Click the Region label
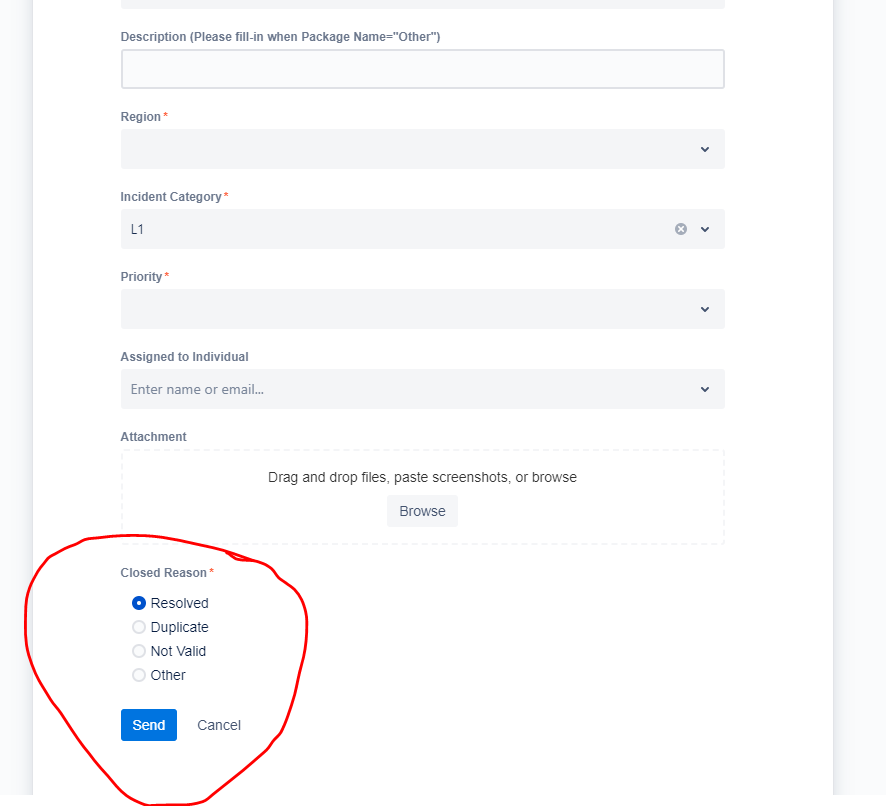This screenshot has height=806, width=886. [141, 116]
